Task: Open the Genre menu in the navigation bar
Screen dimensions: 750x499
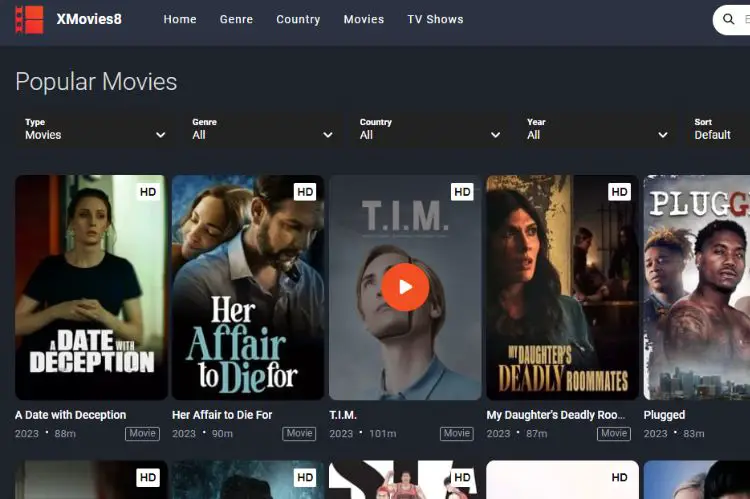Action: tap(236, 19)
